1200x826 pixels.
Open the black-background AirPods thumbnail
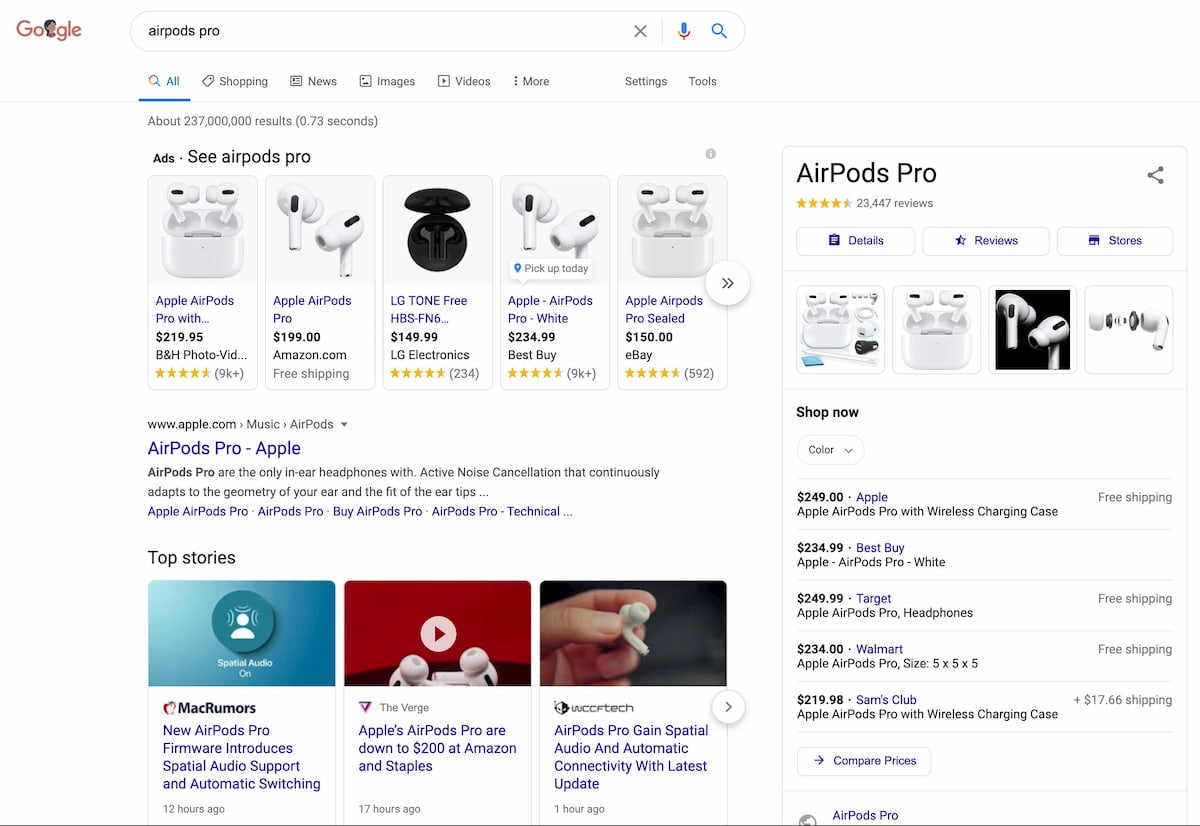coord(1032,329)
